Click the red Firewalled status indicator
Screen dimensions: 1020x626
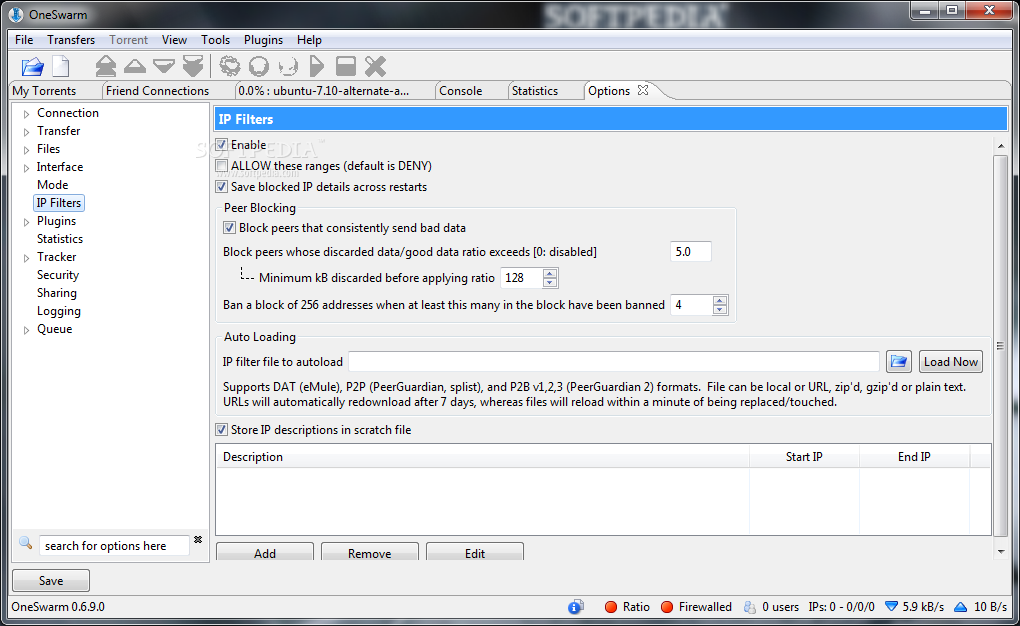pyautogui.click(x=667, y=606)
